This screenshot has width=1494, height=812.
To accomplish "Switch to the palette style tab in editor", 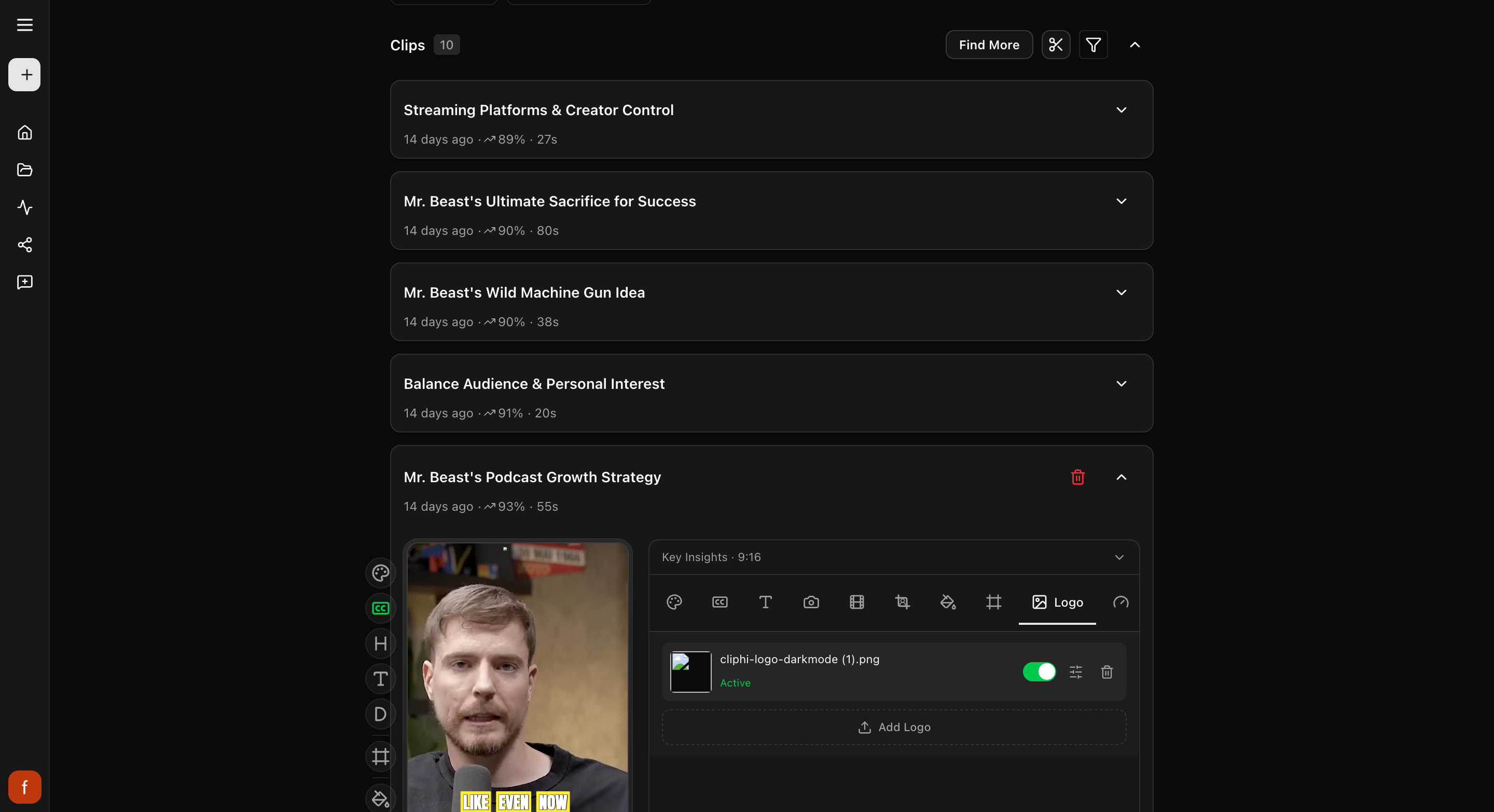I will coord(674,602).
